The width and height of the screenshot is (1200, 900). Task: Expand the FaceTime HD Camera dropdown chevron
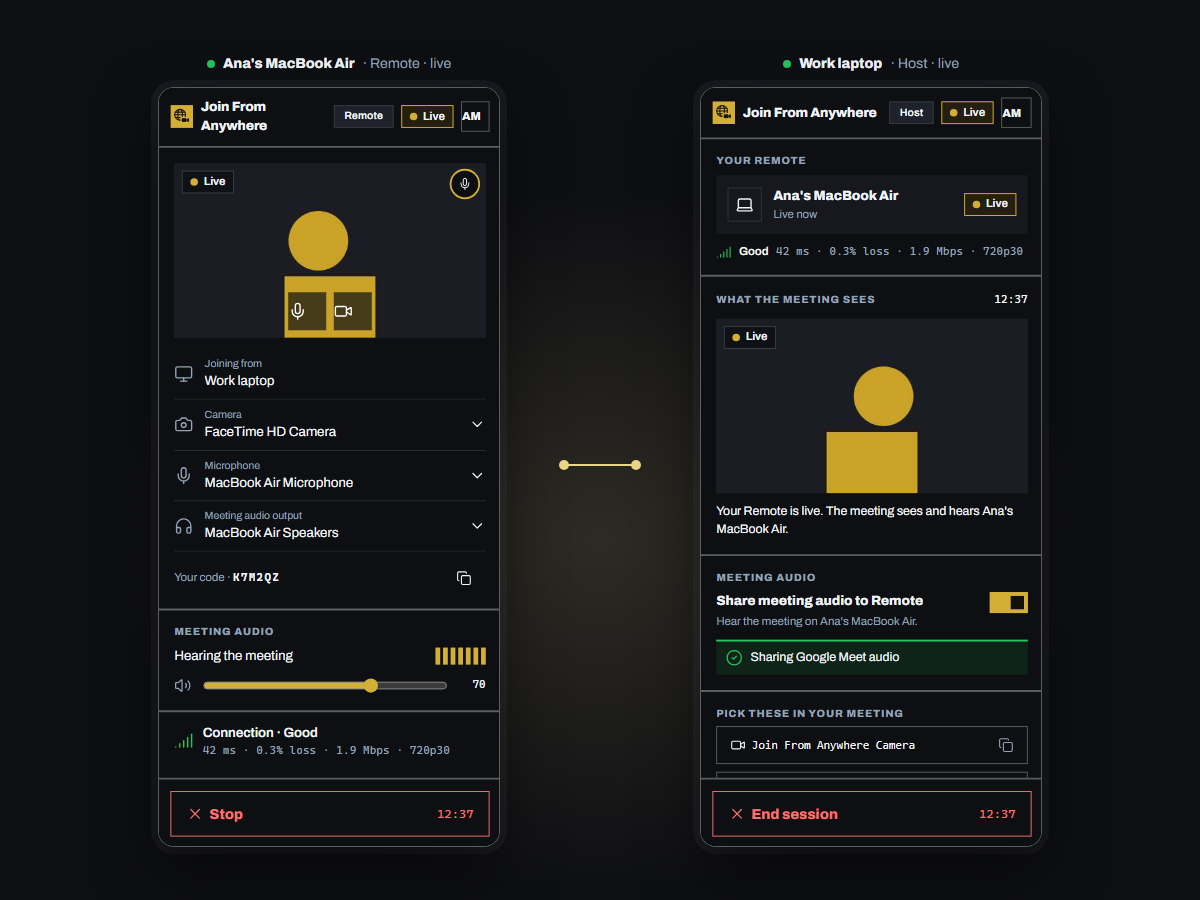coord(477,424)
